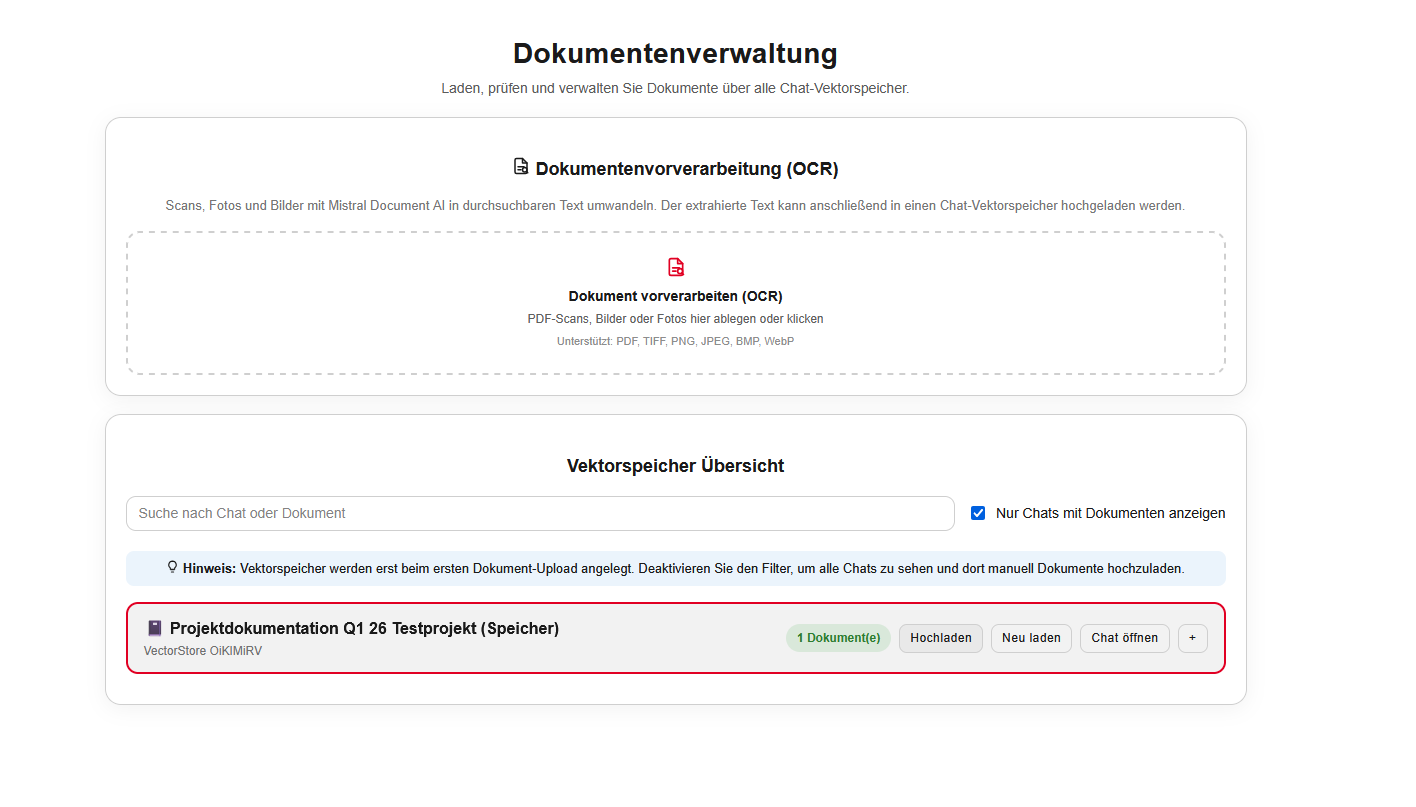Click the bold "Dokument vorverarbeiten (OCR)" dropzone title
This screenshot has height=807, width=1416.
pyautogui.click(x=675, y=296)
